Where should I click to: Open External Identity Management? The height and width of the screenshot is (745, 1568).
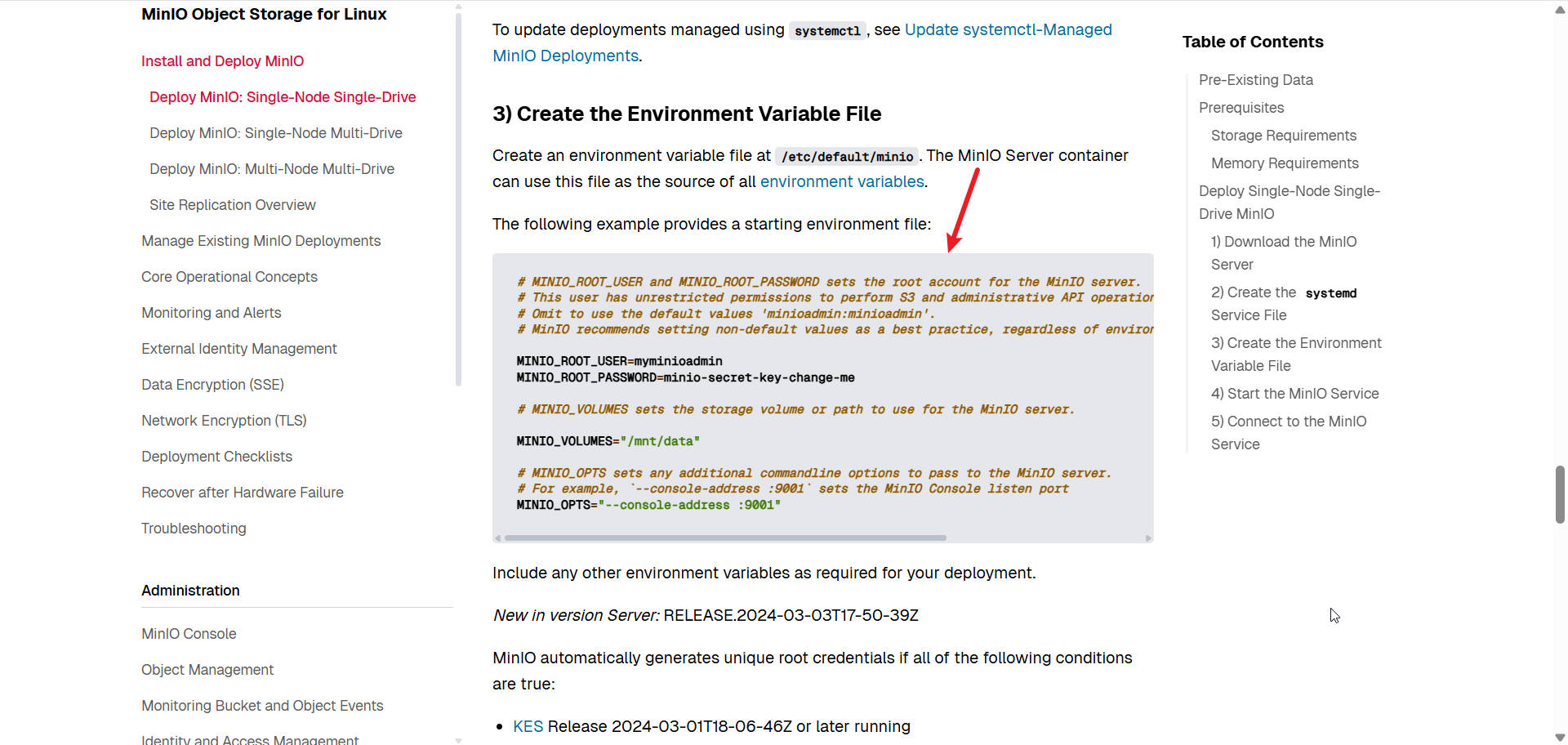(x=239, y=349)
